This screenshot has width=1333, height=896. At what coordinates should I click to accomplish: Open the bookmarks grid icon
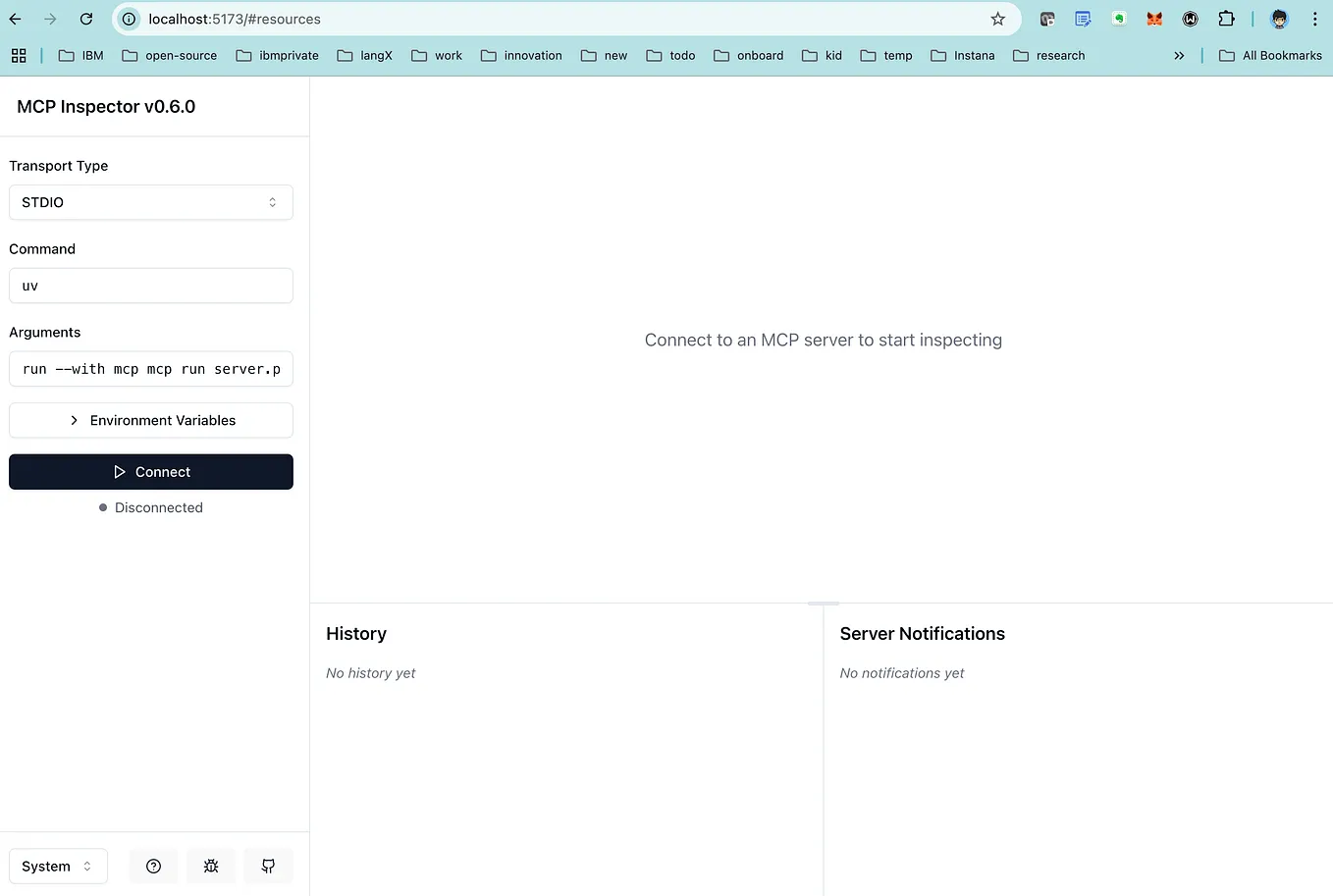tap(19, 55)
